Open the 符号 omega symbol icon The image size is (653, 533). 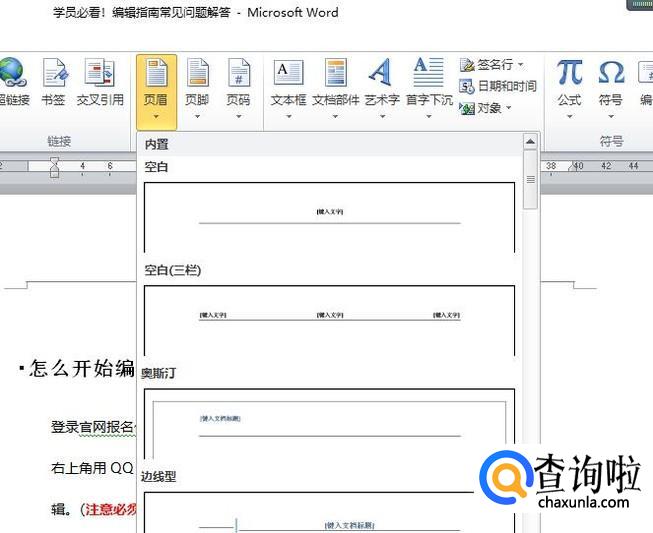click(x=611, y=72)
